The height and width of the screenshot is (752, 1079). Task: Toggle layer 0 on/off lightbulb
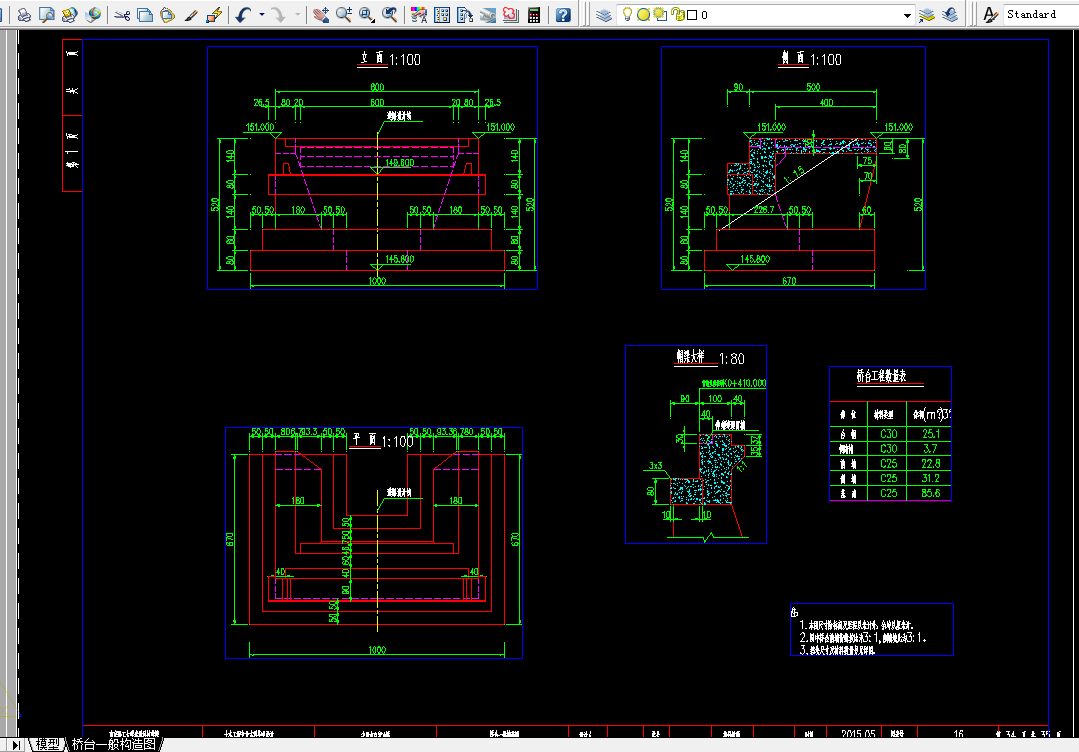tap(627, 14)
